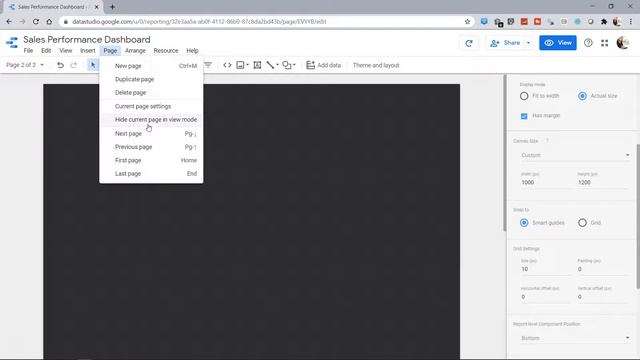
Task: Click the browser home icon
Action: (49, 22)
